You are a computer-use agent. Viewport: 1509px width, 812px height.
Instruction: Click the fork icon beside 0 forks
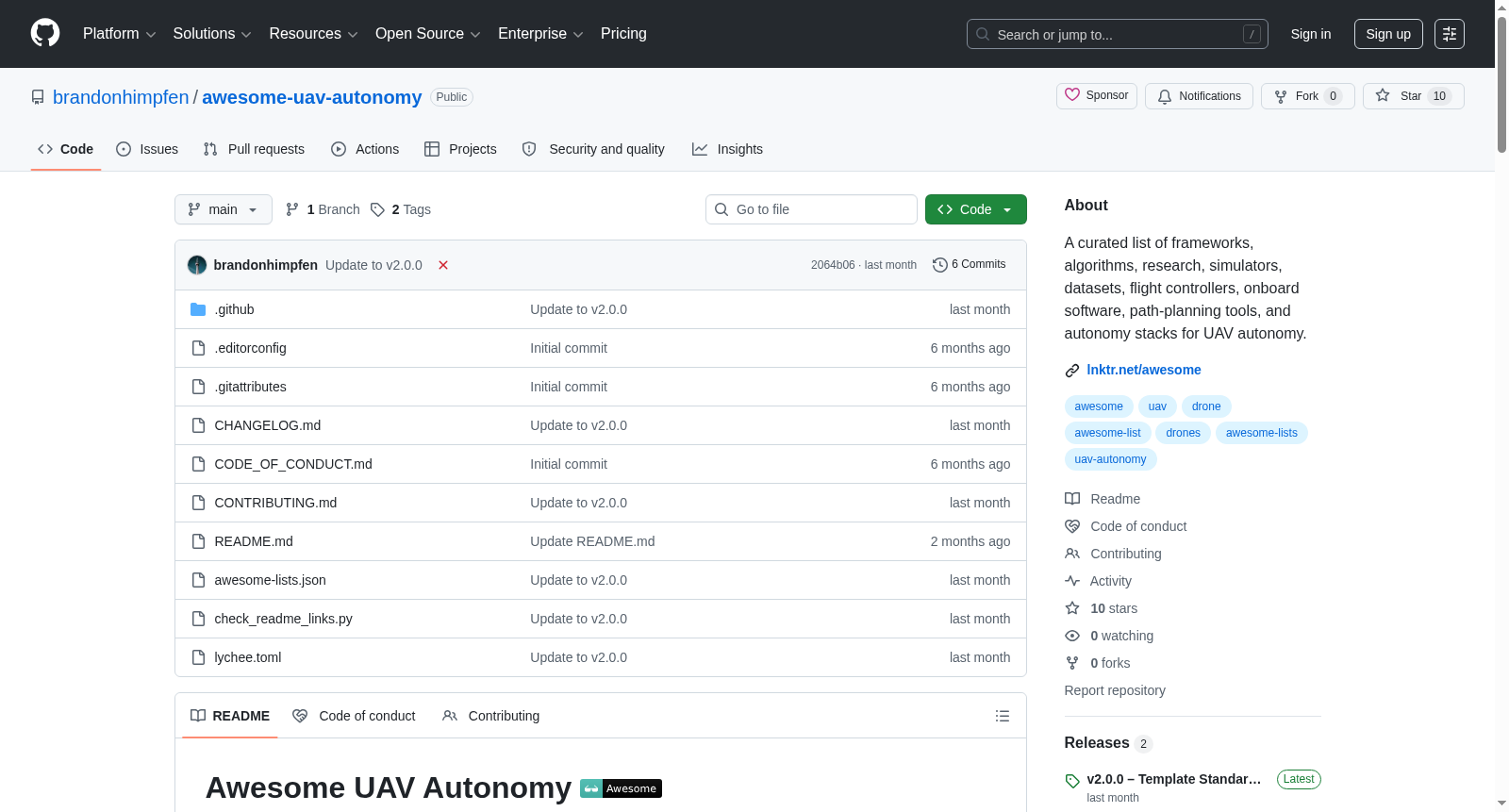pos(1072,663)
